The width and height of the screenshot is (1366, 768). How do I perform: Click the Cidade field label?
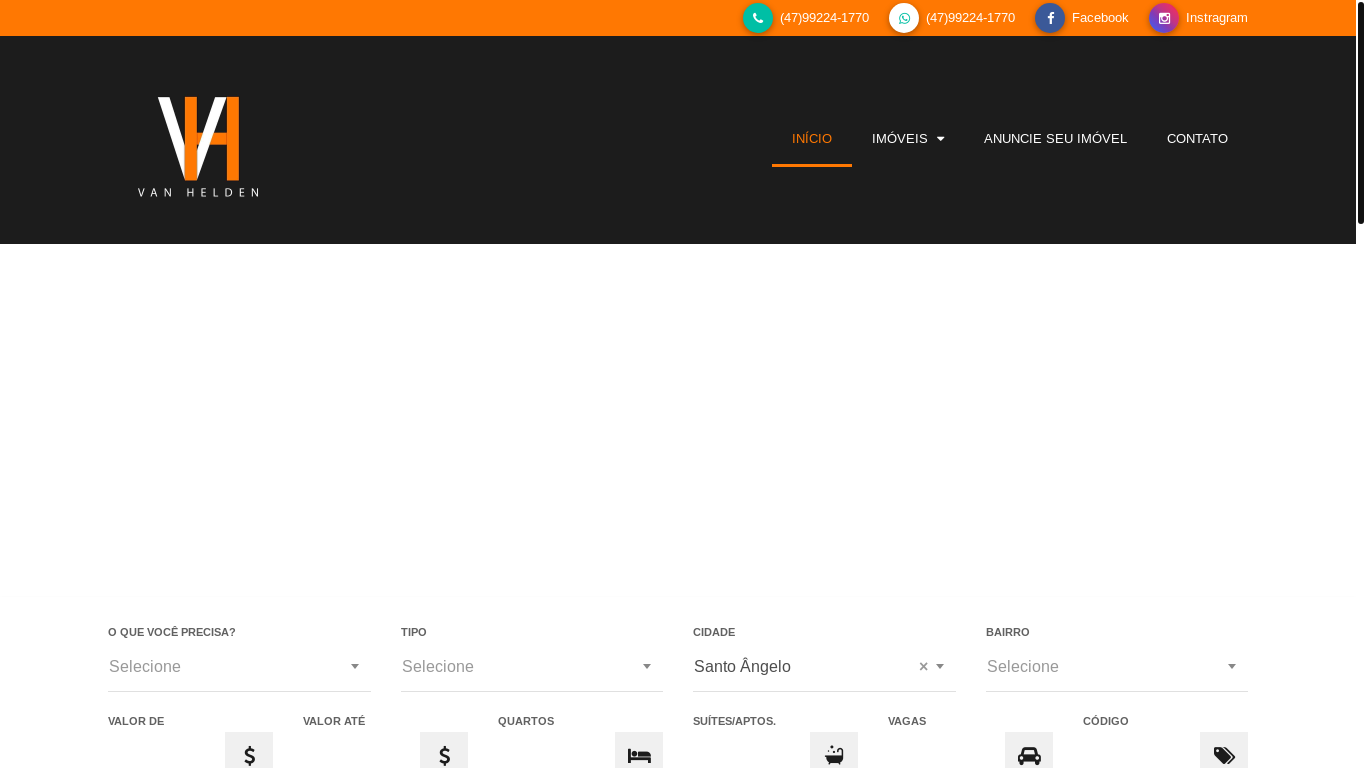point(714,632)
